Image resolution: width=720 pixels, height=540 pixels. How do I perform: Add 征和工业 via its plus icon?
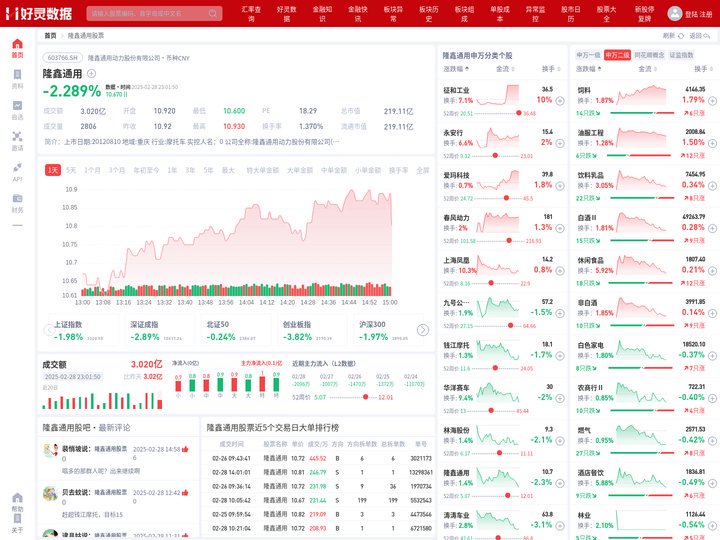tap(560, 101)
